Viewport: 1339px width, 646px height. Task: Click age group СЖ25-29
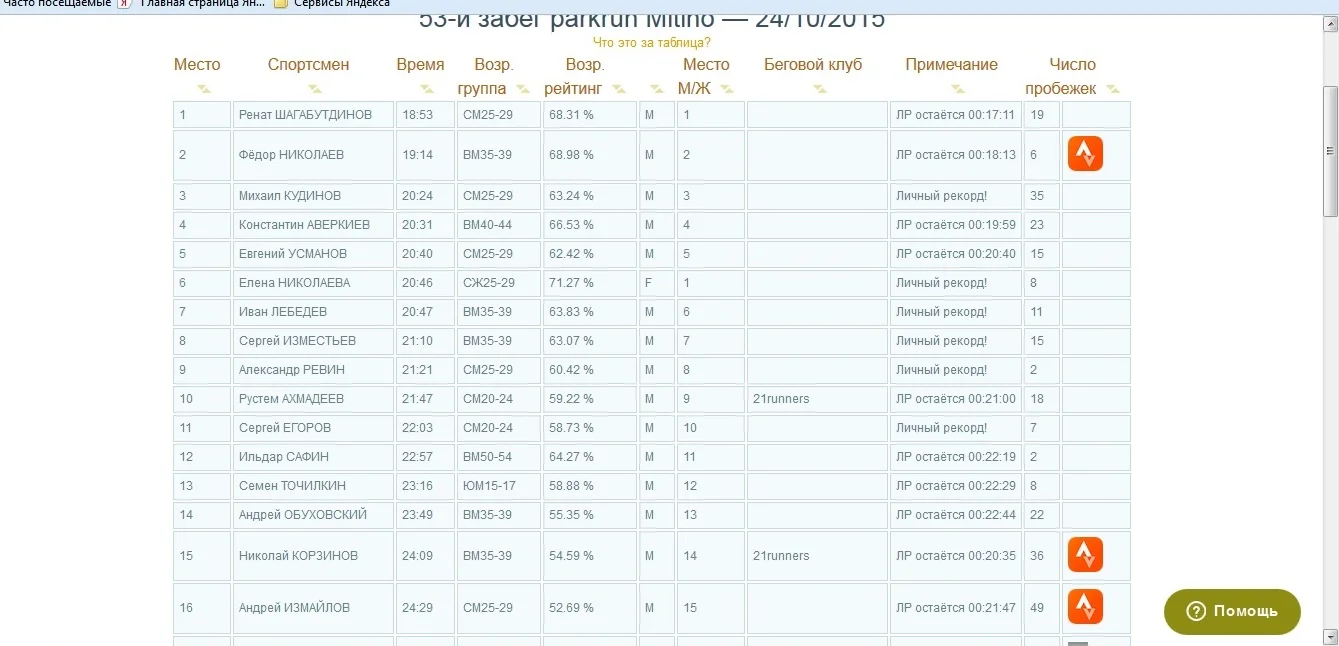[x=489, y=283]
